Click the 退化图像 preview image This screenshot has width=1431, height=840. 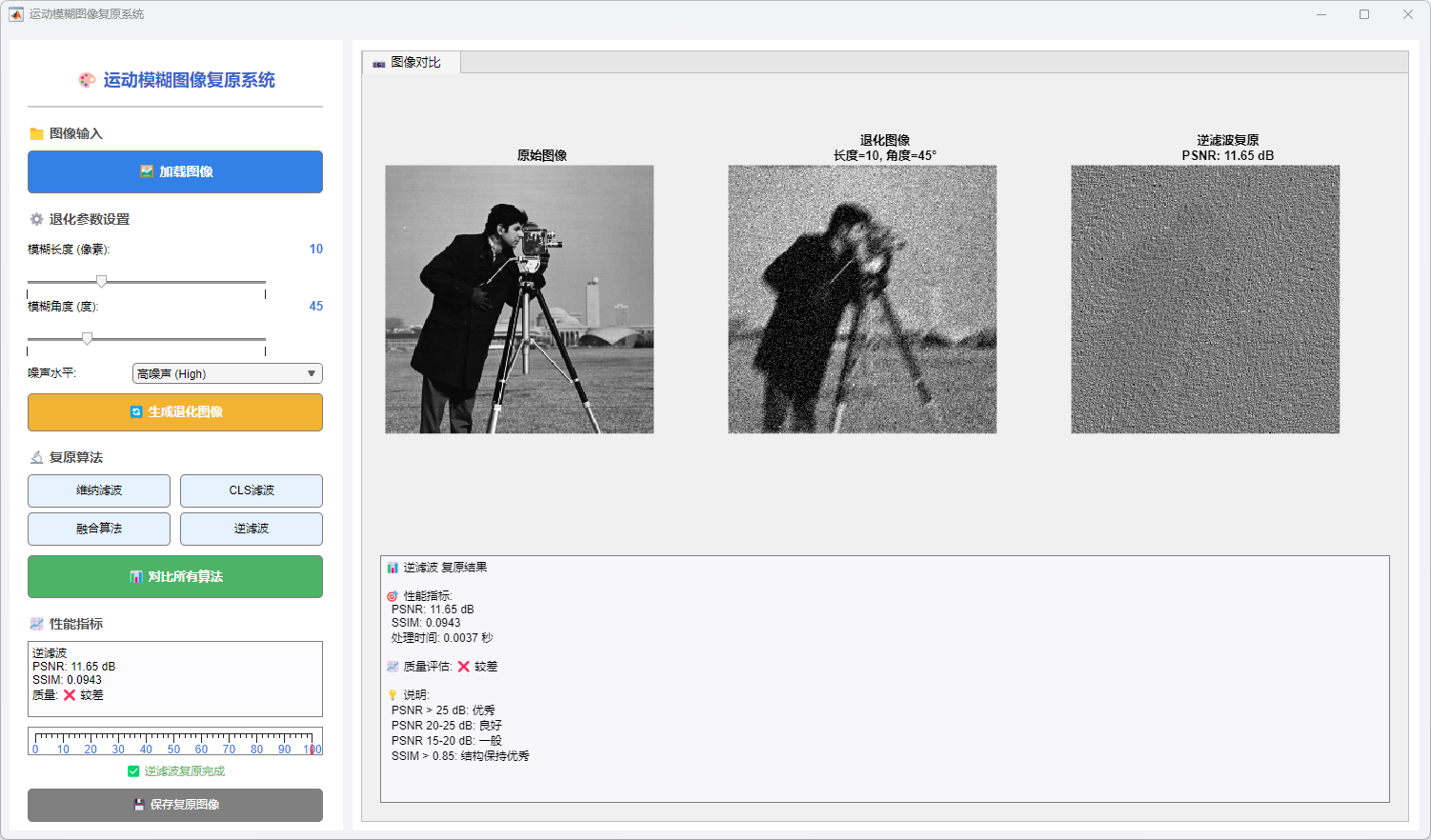point(862,299)
